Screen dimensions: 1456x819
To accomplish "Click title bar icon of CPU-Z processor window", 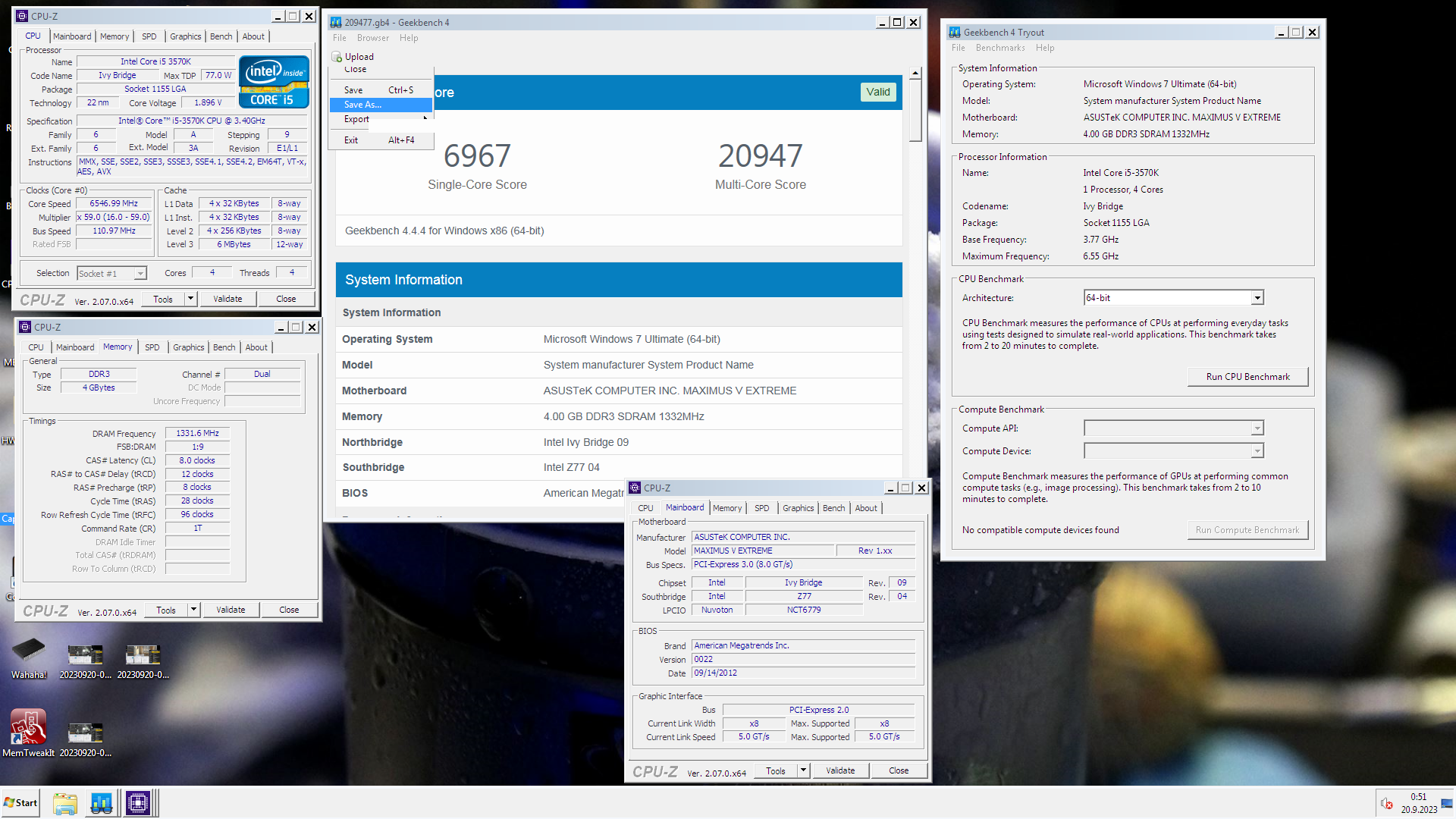I will [22, 16].
